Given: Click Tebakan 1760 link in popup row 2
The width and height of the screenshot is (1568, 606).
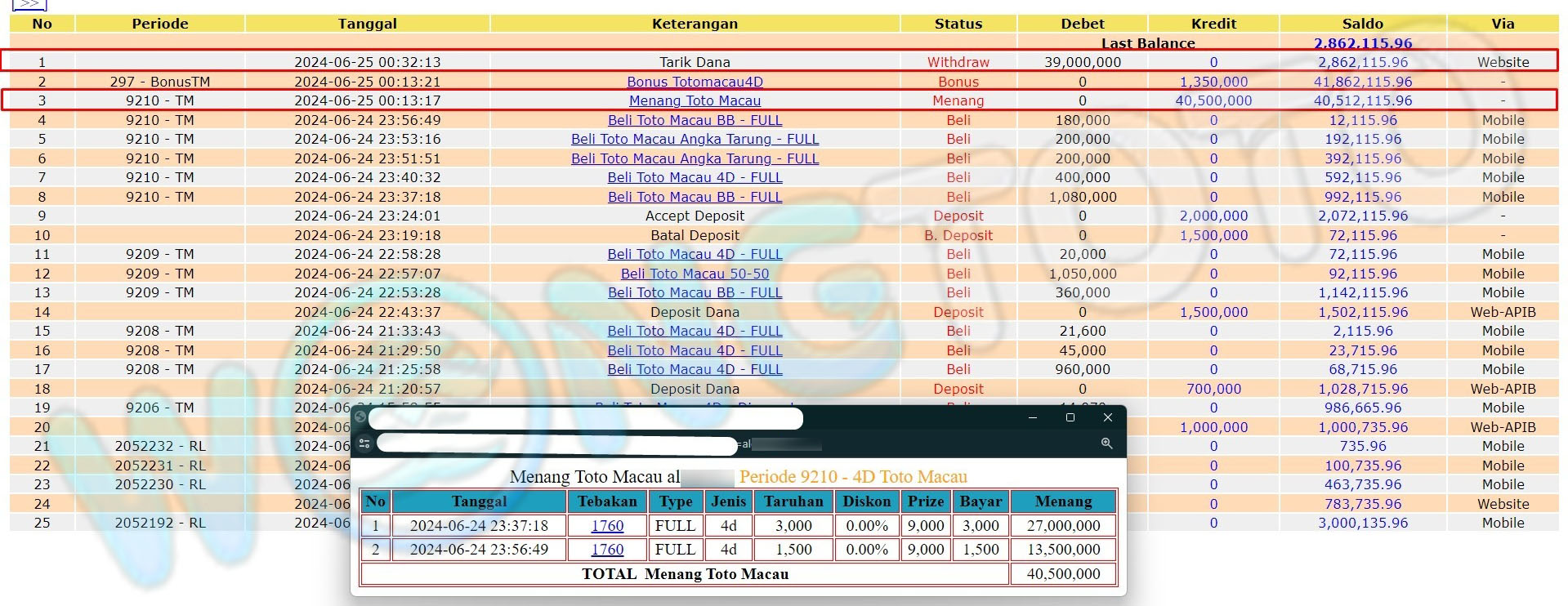Looking at the screenshot, I should pyautogui.click(x=607, y=550).
